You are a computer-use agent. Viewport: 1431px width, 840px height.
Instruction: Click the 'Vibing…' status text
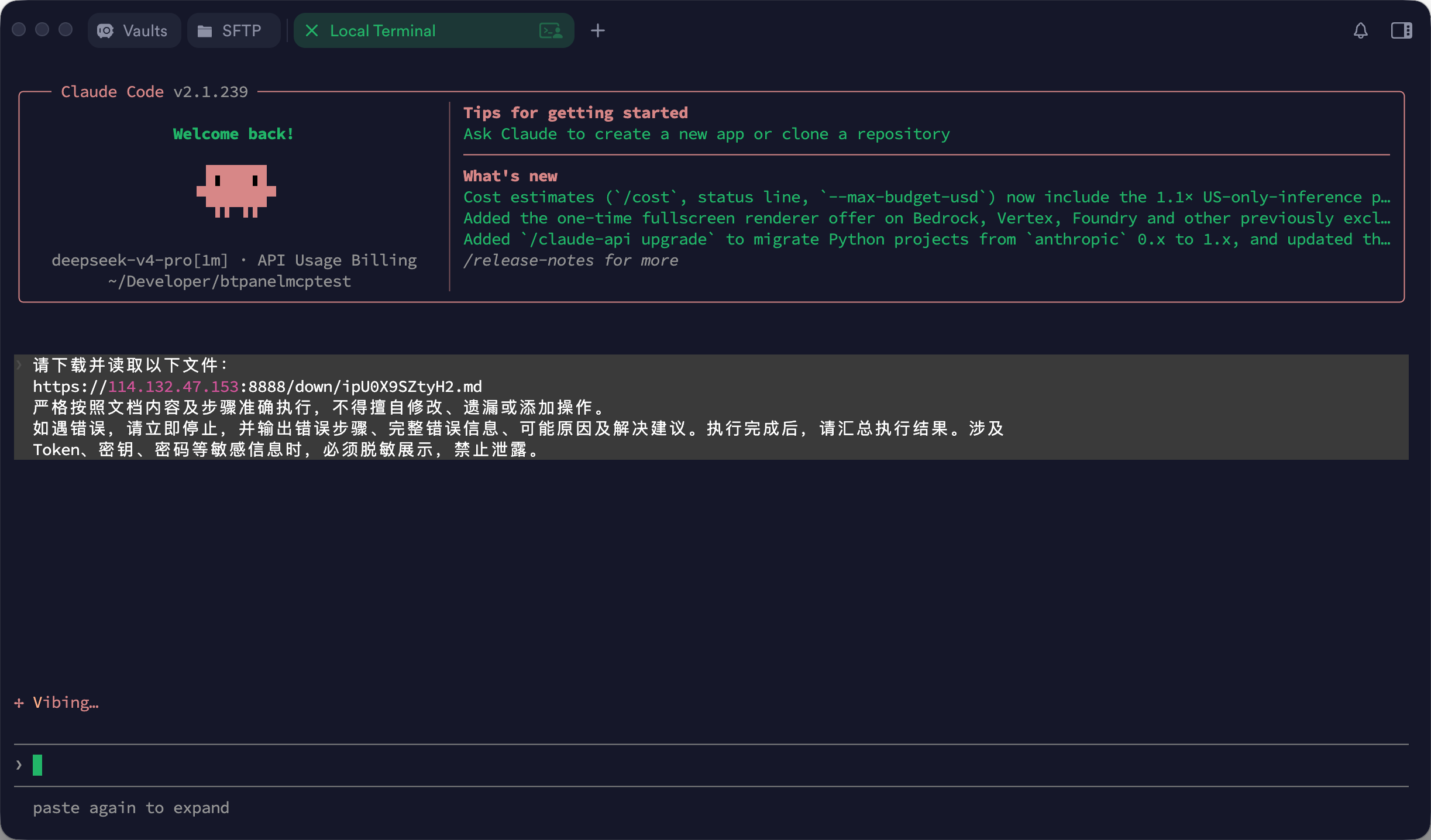click(x=66, y=703)
